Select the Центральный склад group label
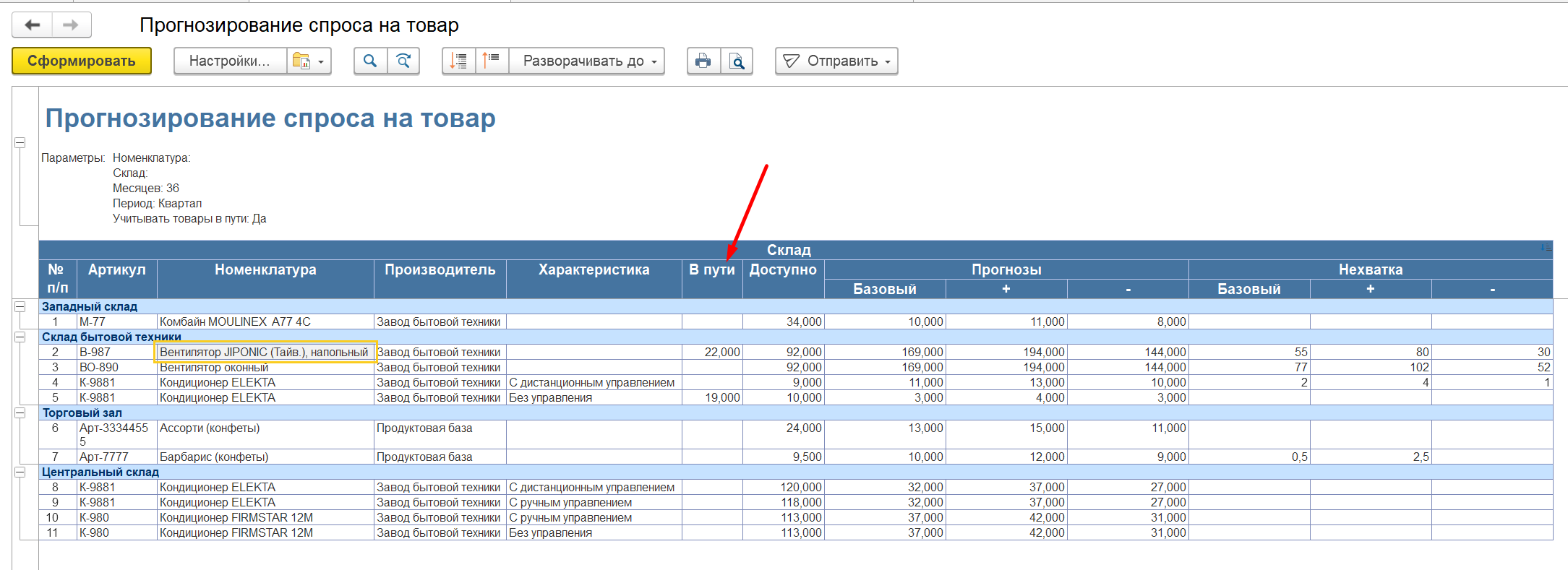The image size is (1568, 570). (x=100, y=472)
